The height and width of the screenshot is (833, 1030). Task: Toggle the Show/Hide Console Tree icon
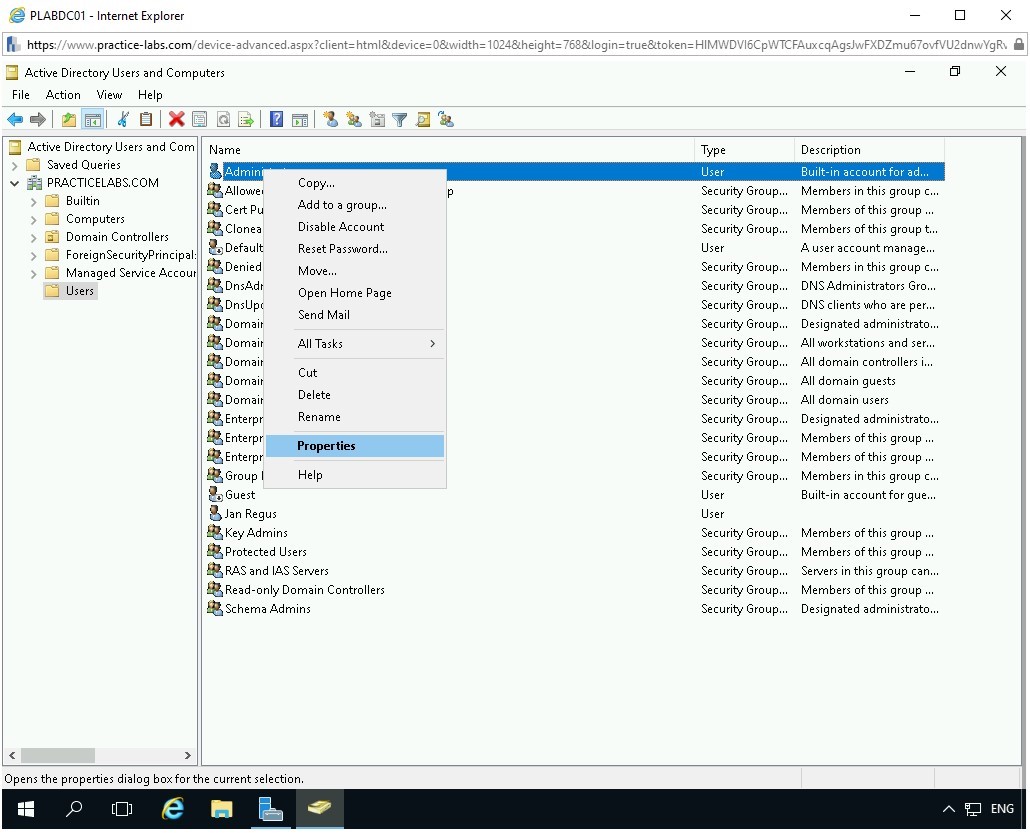point(93,120)
